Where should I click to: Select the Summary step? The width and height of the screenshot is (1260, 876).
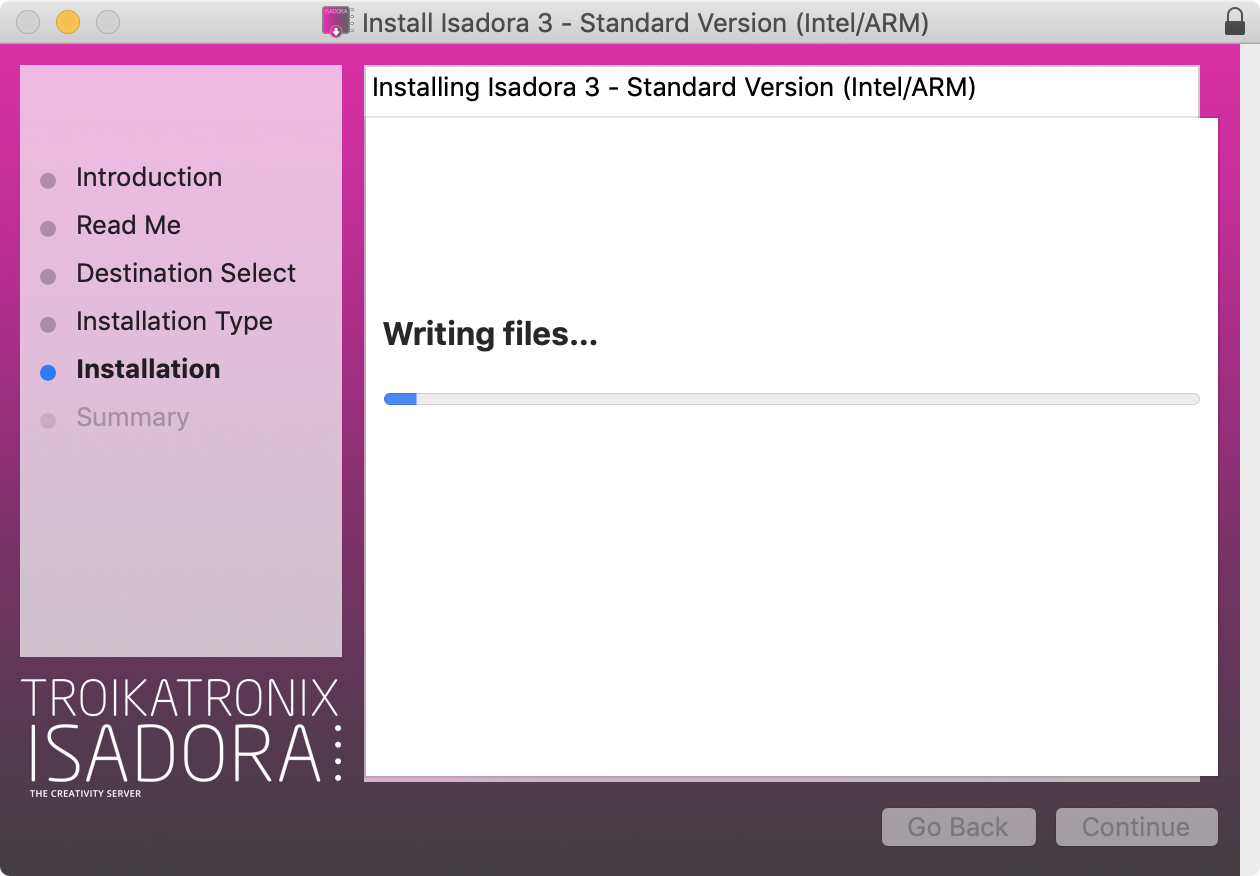pos(132,417)
